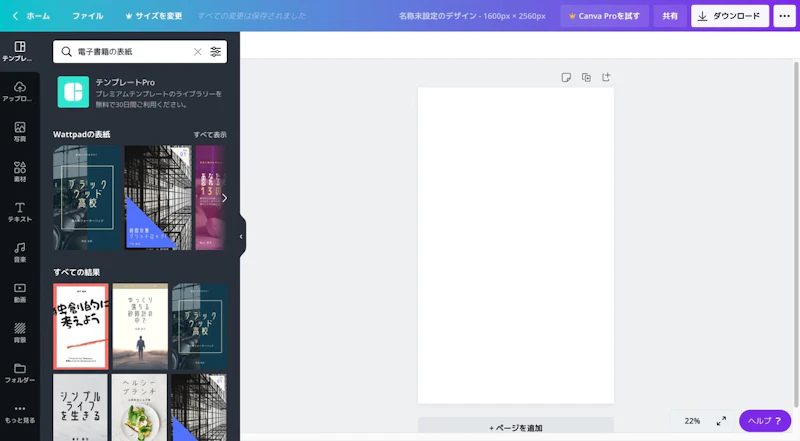Add new page icon above canvas

[606, 78]
